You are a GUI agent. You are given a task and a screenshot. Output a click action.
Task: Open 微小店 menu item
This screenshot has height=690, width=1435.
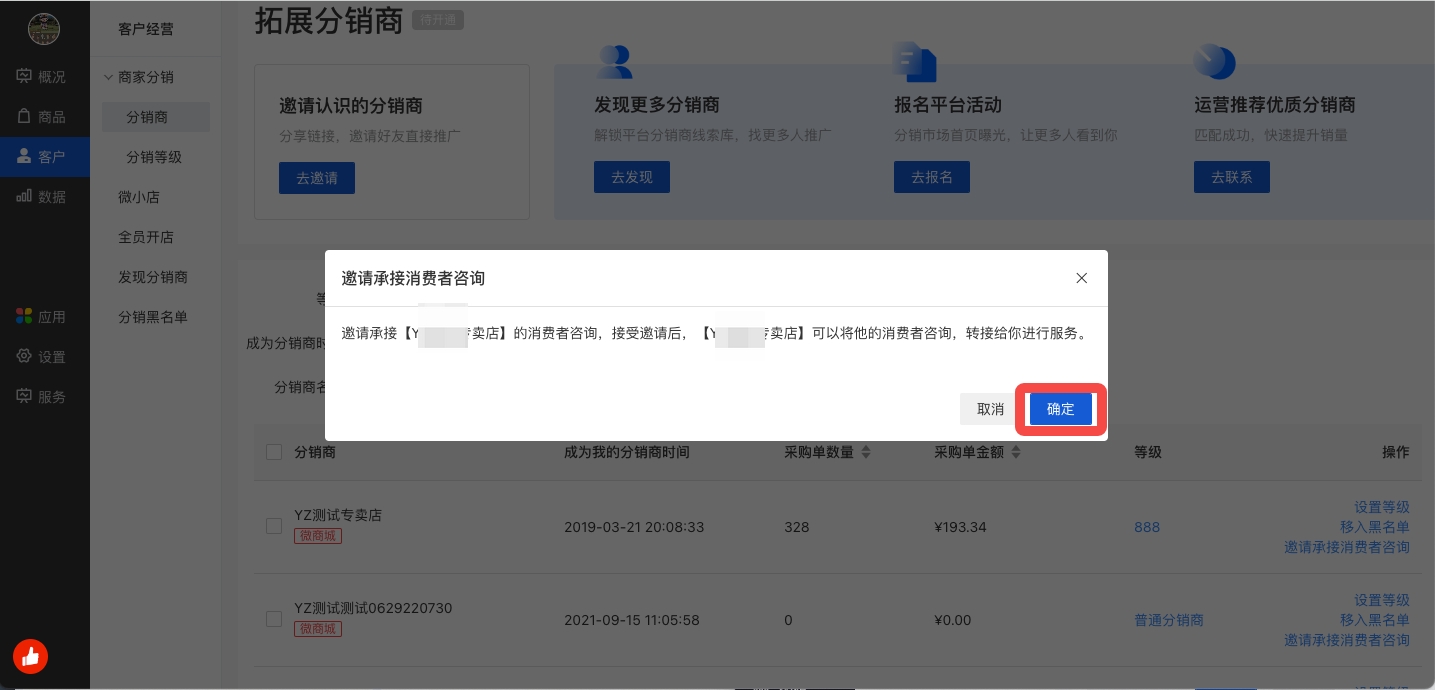(139, 197)
